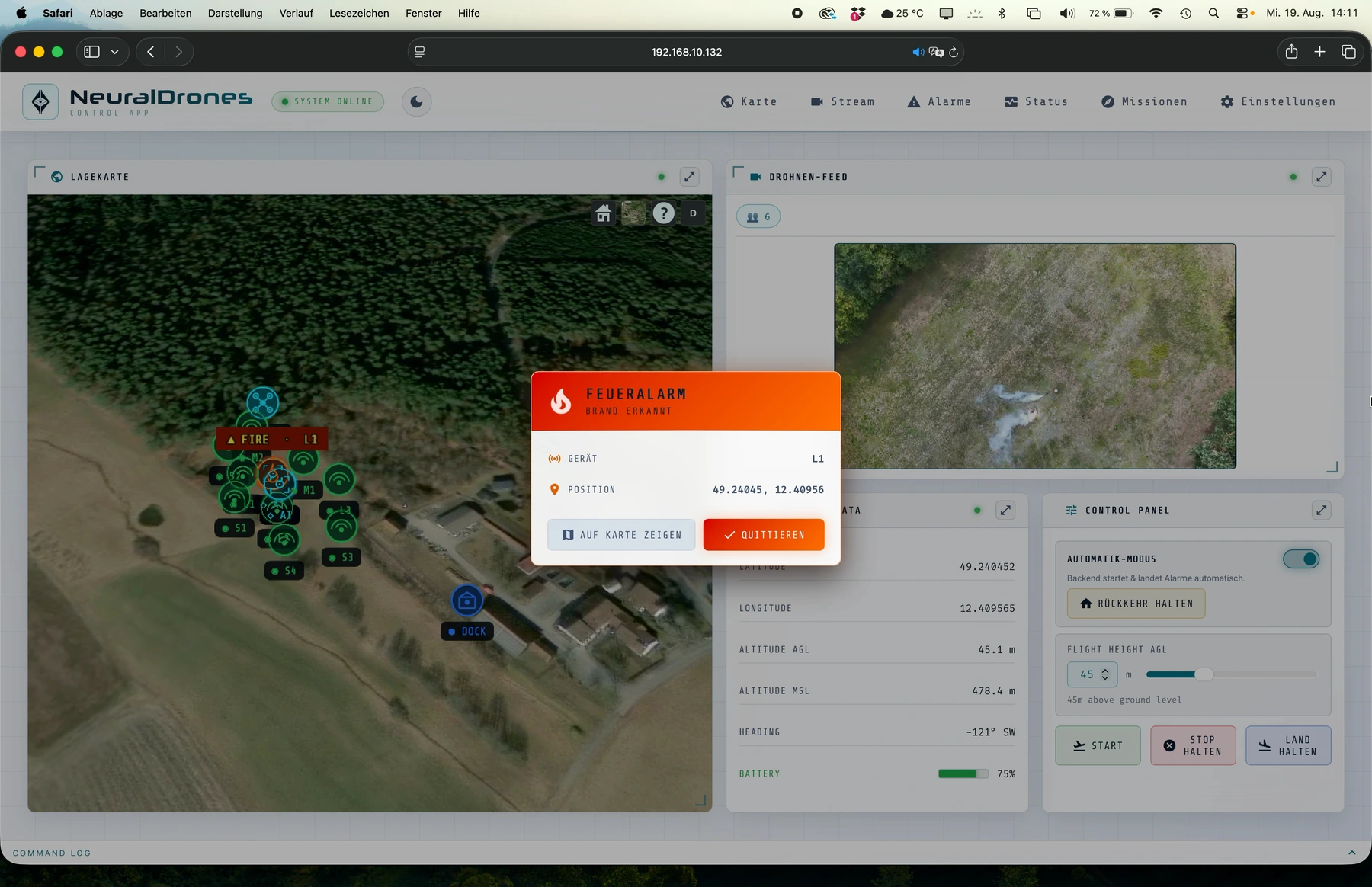Open the Missionen navigation tab
The image size is (1372, 887).
point(1144,101)
